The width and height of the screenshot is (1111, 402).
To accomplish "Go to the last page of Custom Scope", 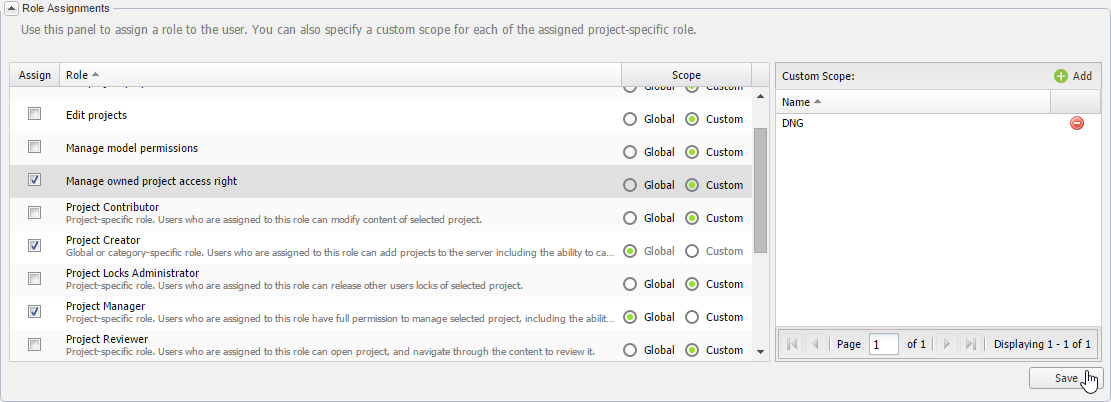I will [969, 344].
